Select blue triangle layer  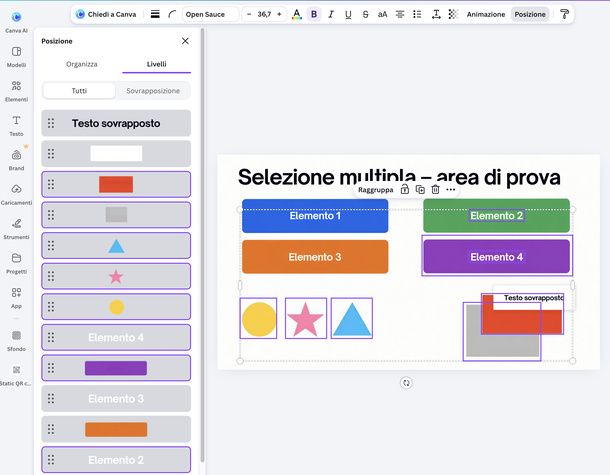coord(116,245)
